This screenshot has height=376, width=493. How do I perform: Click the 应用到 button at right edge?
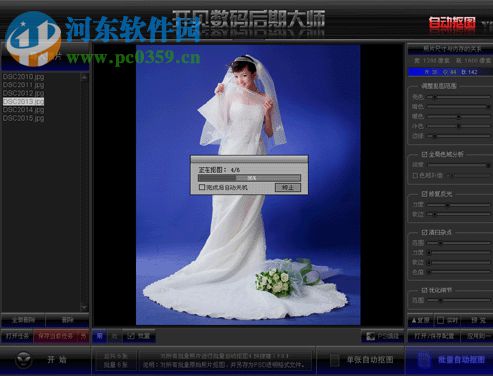(477, 336)
